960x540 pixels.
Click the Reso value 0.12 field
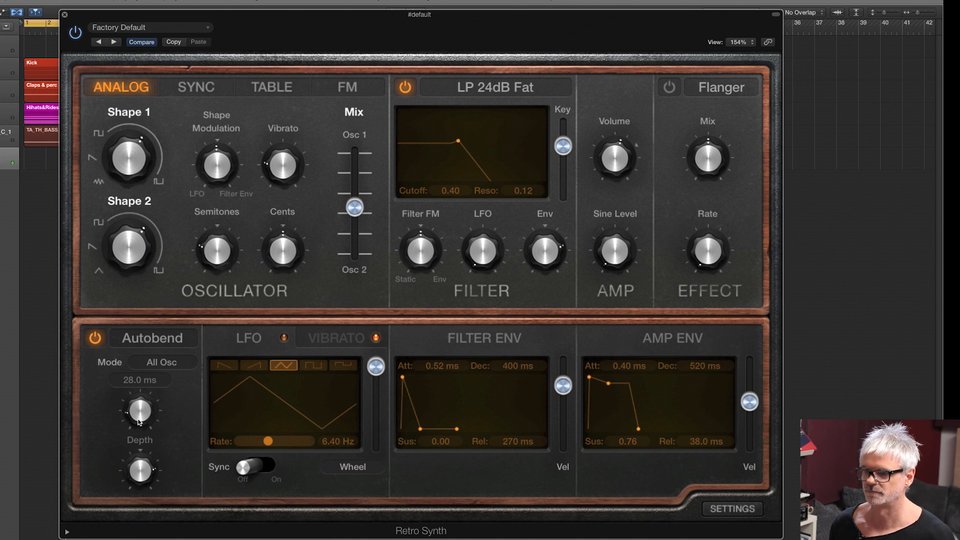pyautogui.click(x=523, y=190)
